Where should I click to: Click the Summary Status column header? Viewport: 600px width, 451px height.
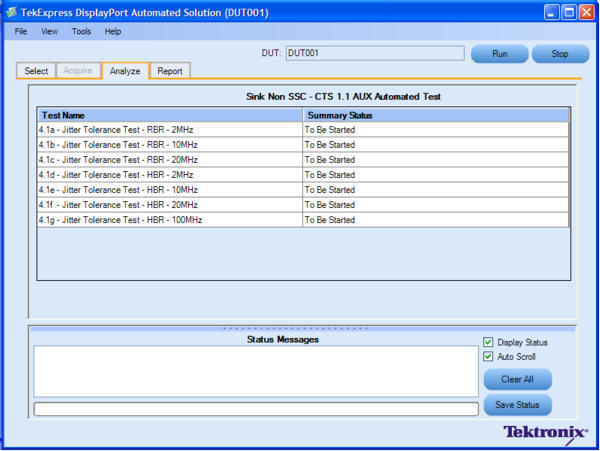pyautogui.click(x=436, y=115)
